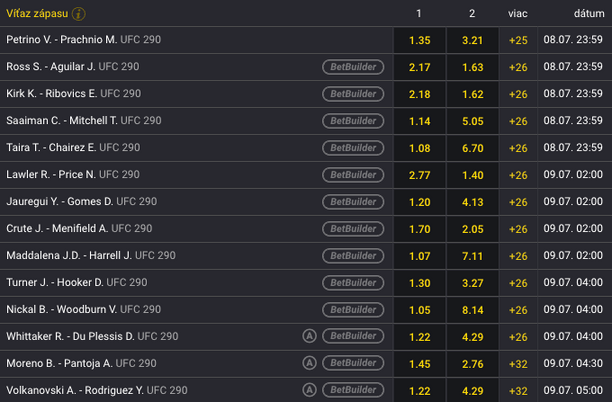This screenshot has height=402, width=612.
Task: Open the Taira T. - Chairez E. match
Action: coord(73,148)
